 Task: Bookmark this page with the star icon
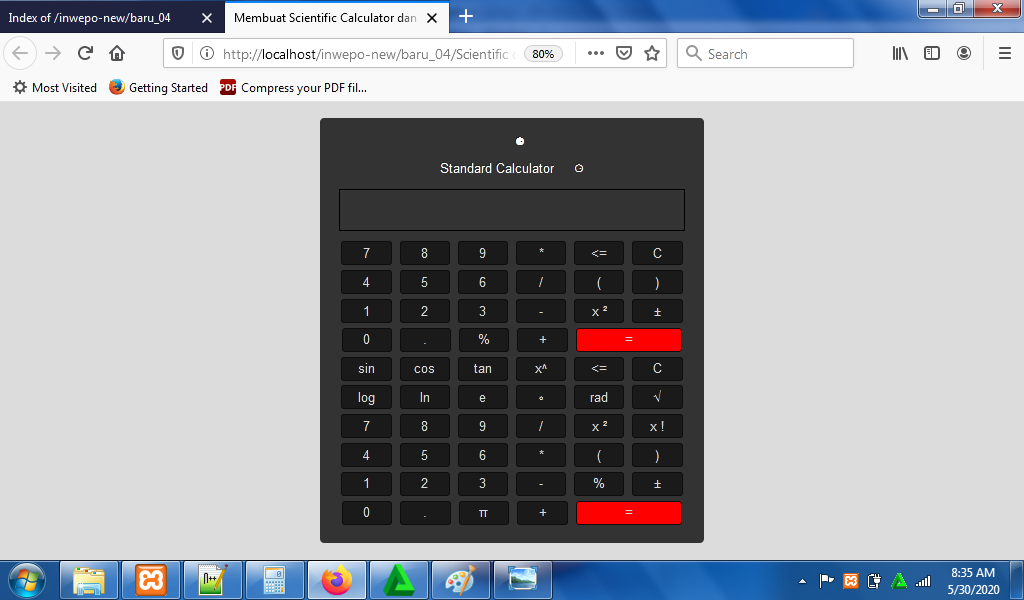click(652, 54)
